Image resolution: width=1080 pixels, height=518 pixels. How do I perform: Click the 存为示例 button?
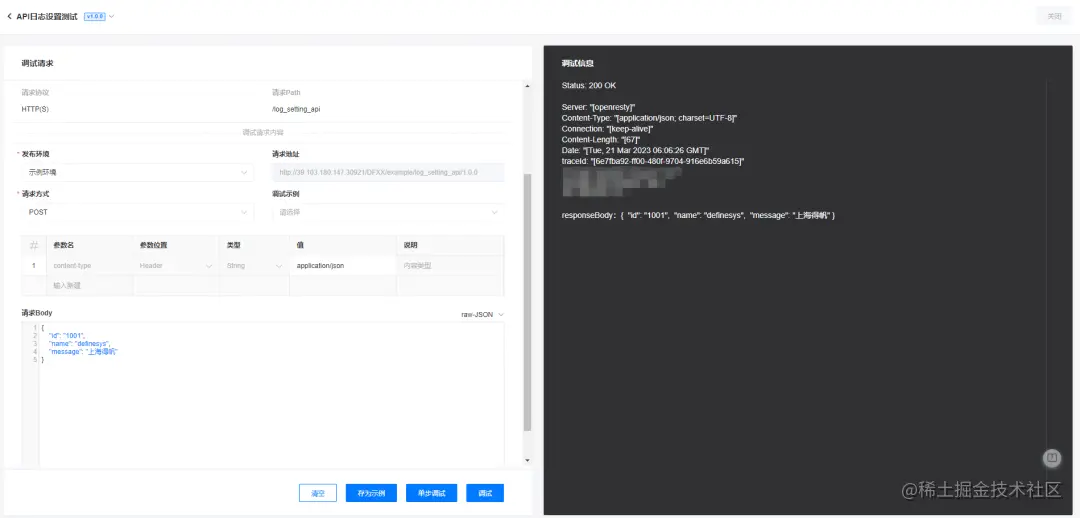click(x=371, y=493)
